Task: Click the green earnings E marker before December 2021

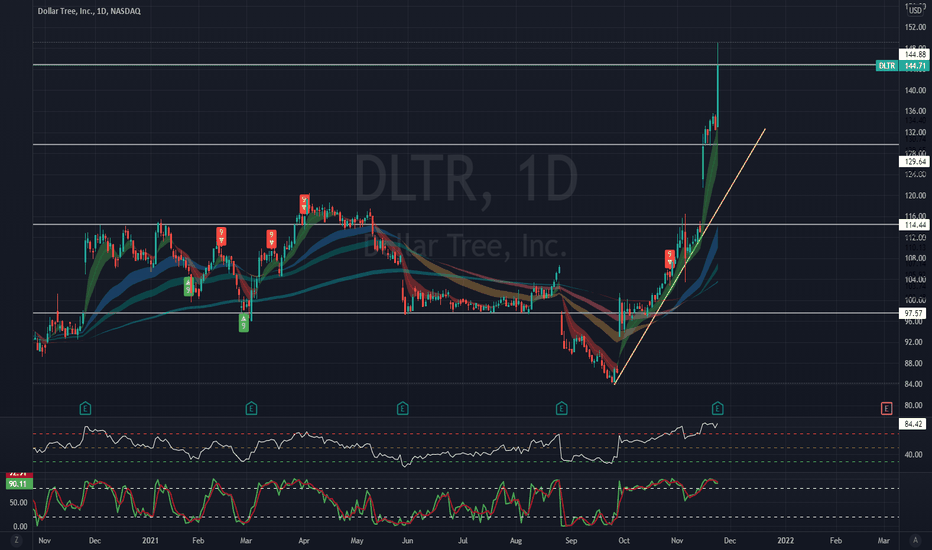Action: (x=717, y=408)
